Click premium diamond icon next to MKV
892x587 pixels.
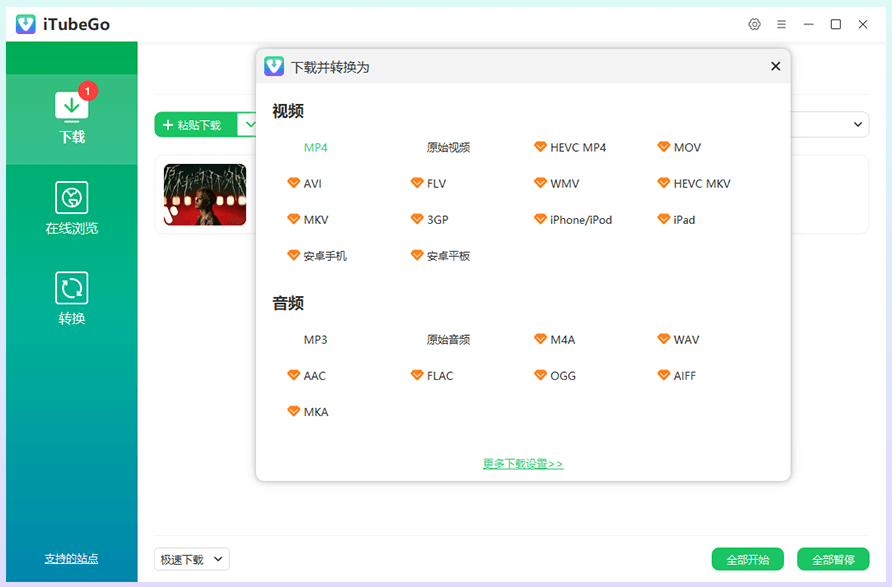(294, 219)
